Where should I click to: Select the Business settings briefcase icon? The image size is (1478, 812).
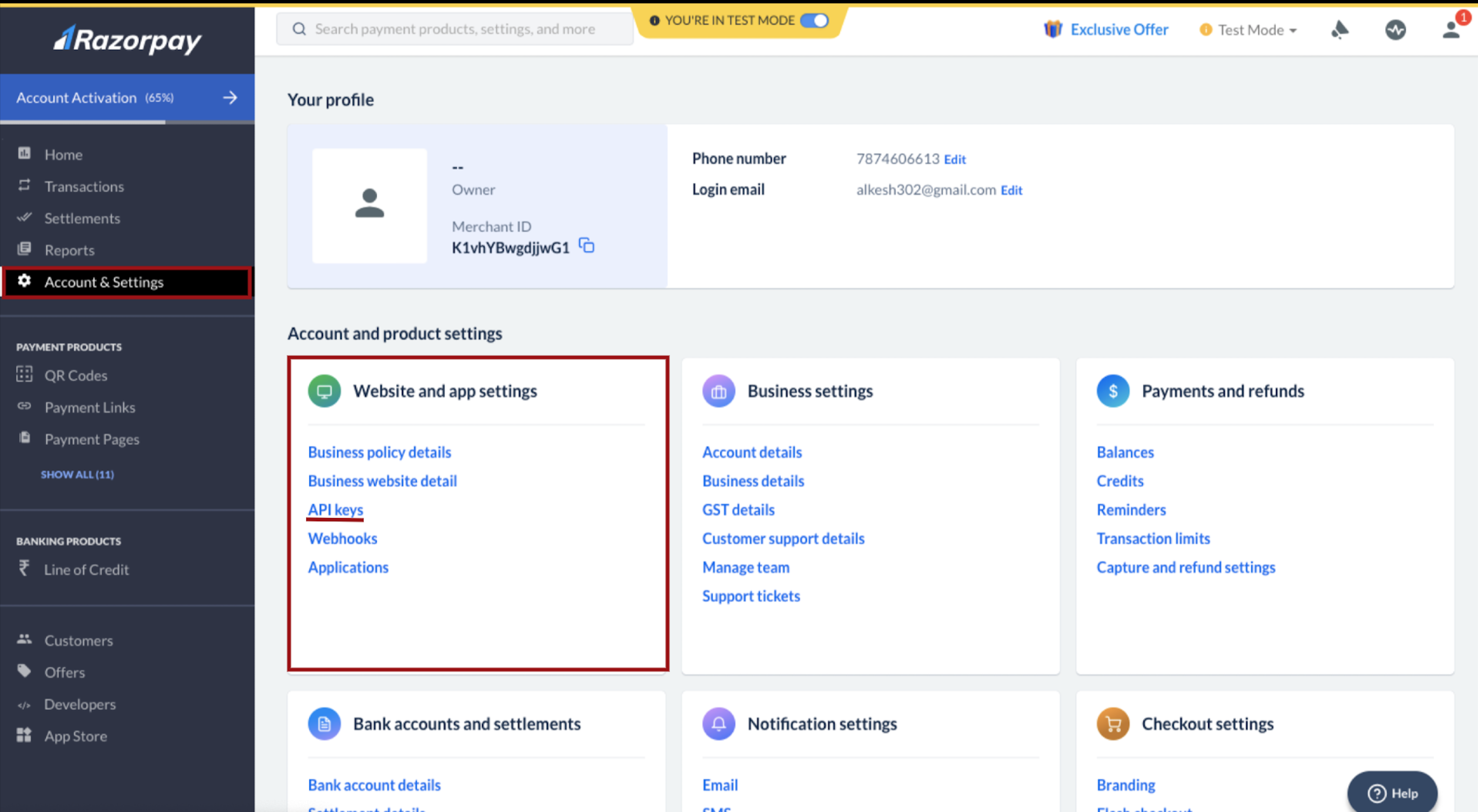point(718,391)
